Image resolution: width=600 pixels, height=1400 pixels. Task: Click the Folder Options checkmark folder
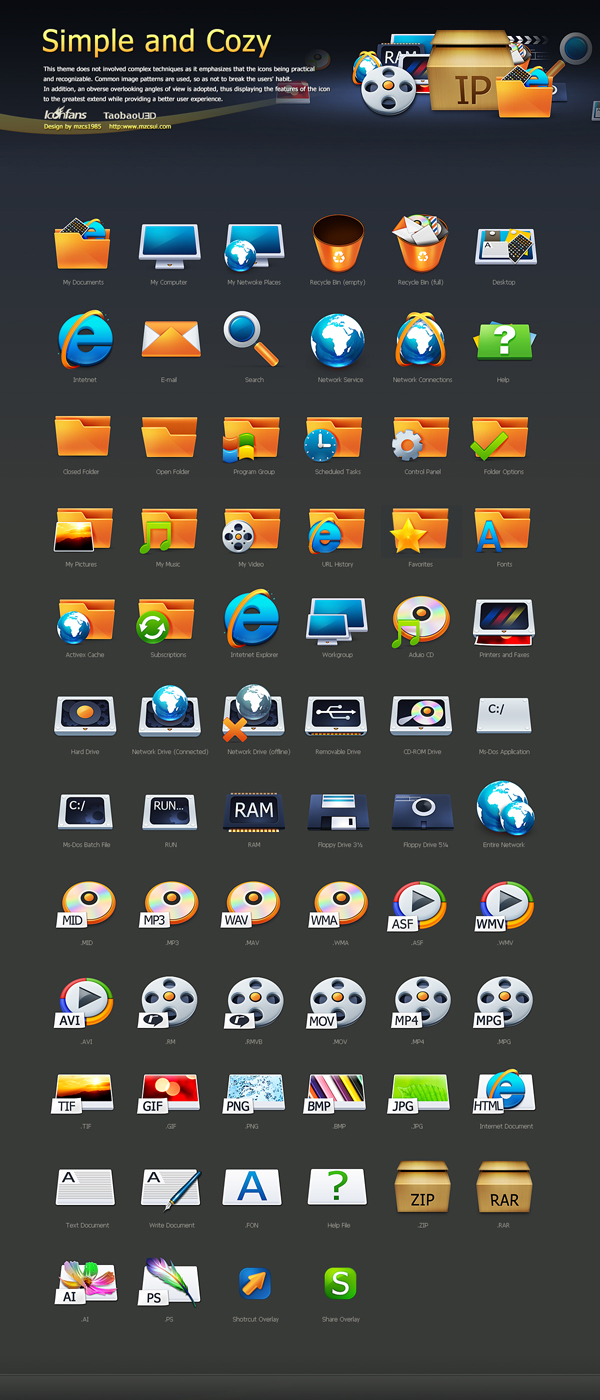pos(500,438)
